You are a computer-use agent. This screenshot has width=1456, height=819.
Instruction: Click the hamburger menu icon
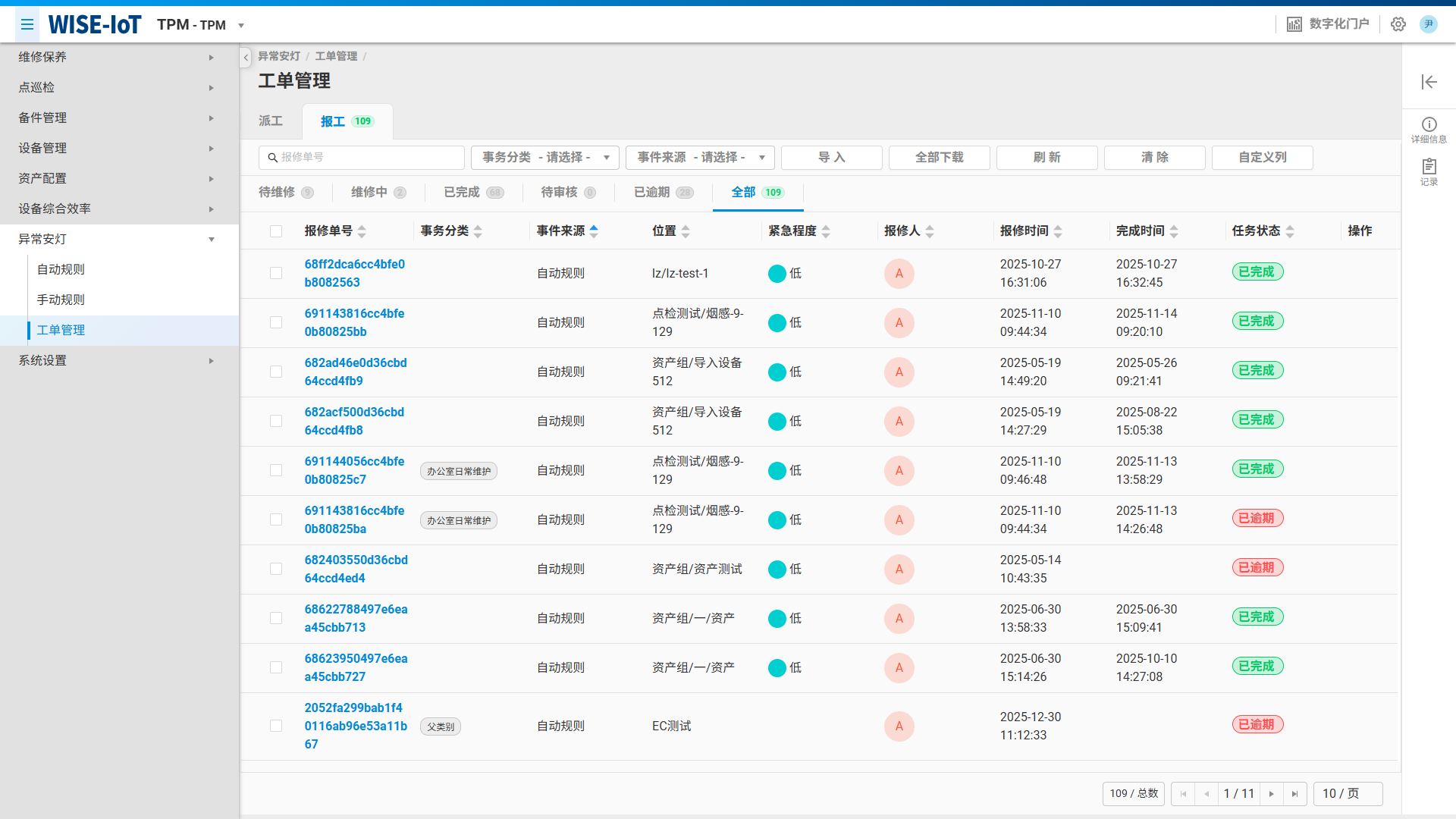[27, 24]
